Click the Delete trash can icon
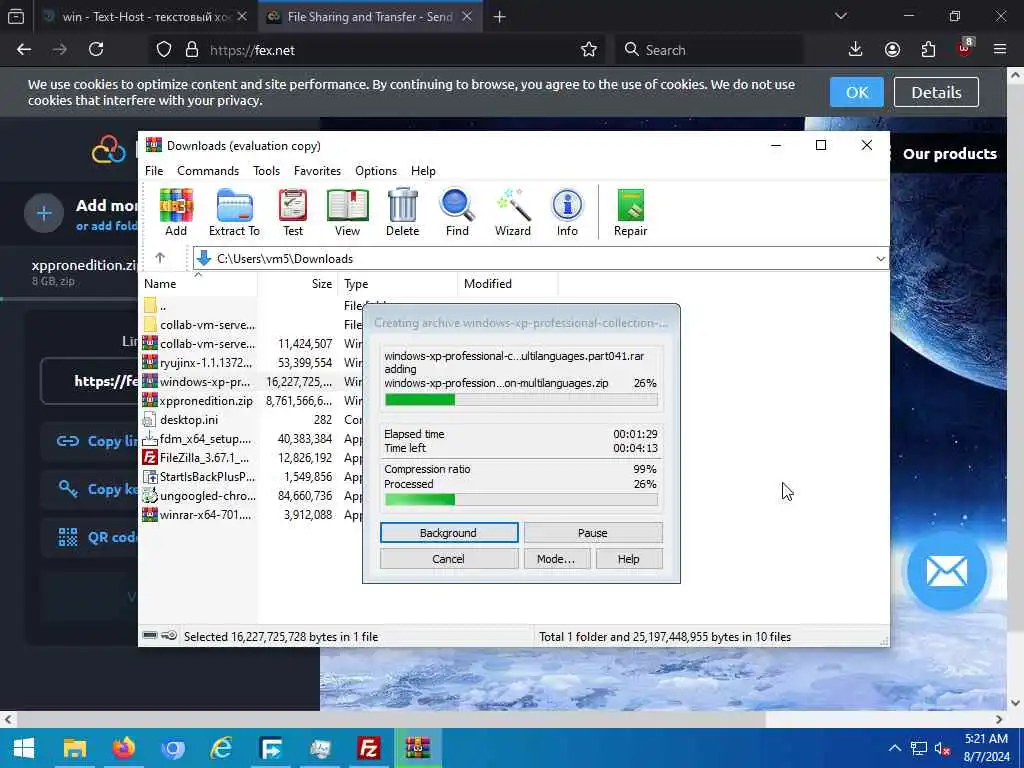This screenshot has width=1024, height=768. (402, 212)
